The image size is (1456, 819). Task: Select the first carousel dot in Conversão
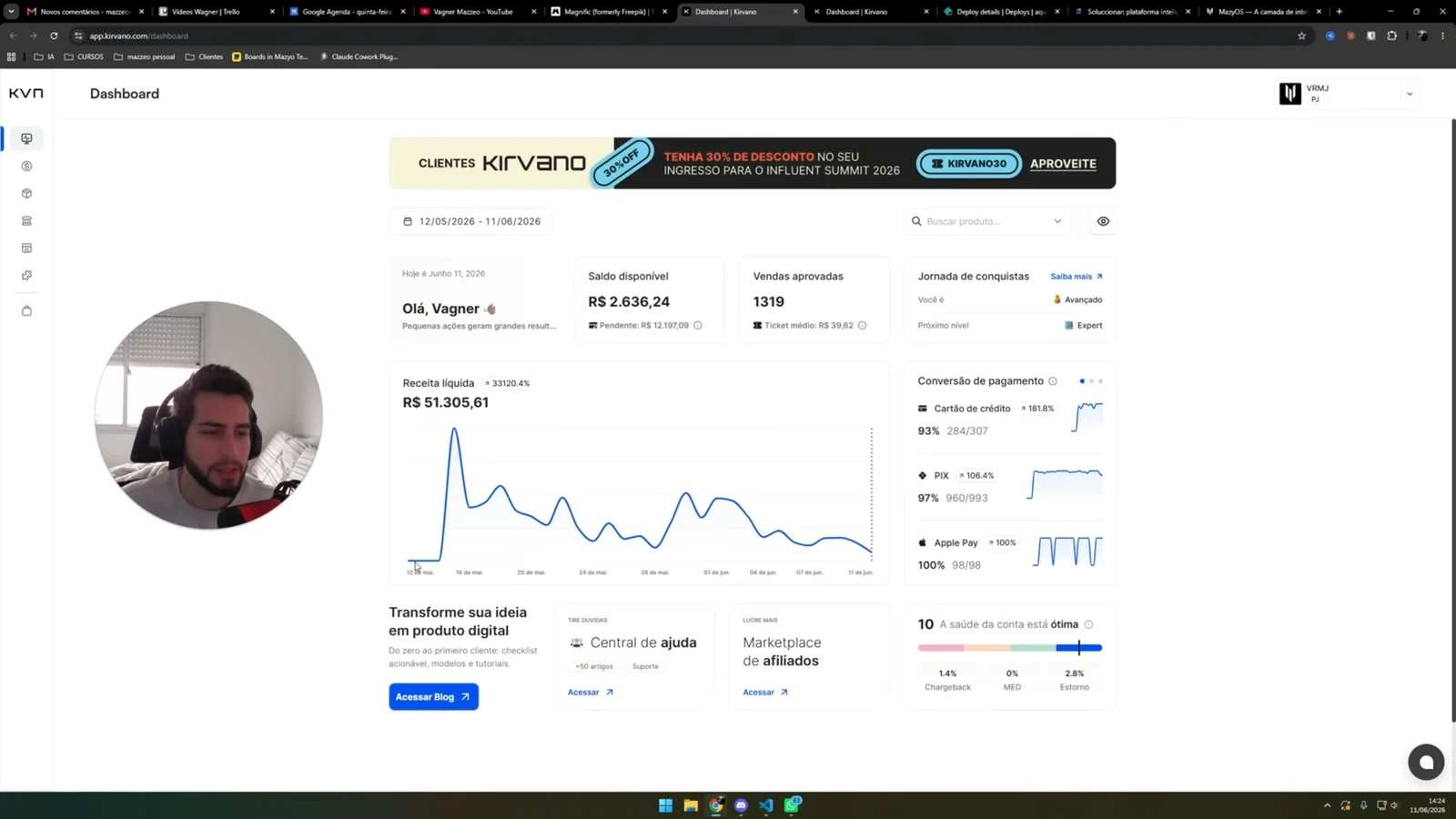click(1082, 381)
